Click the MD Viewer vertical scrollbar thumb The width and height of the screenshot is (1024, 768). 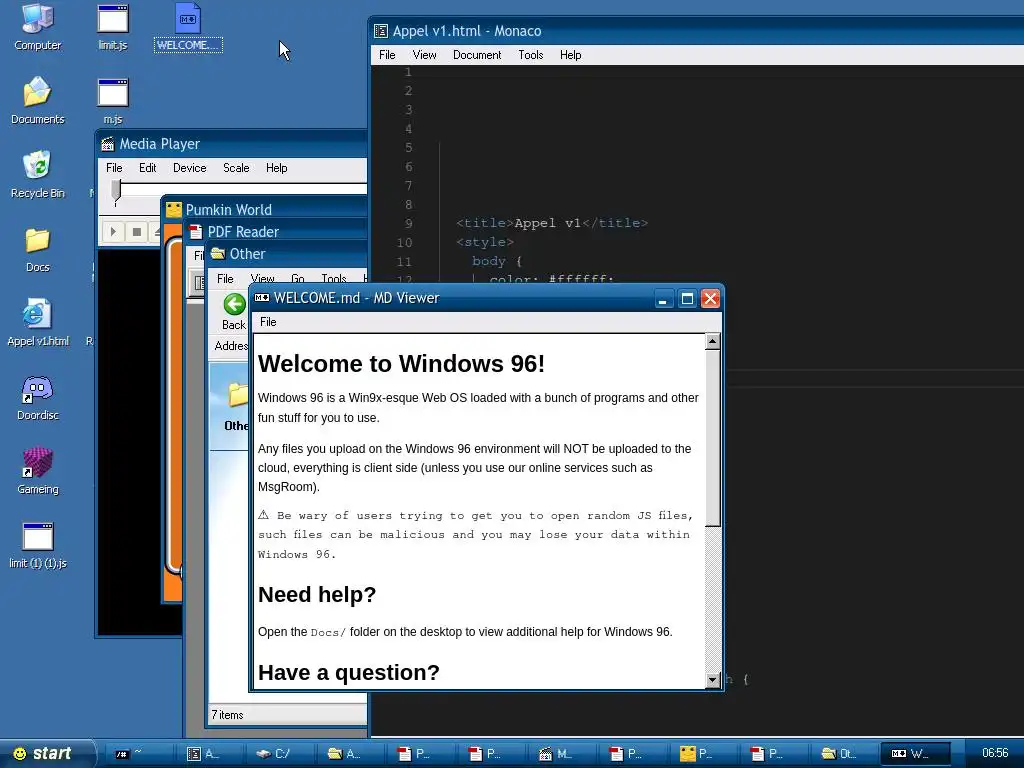click(712, 438)
